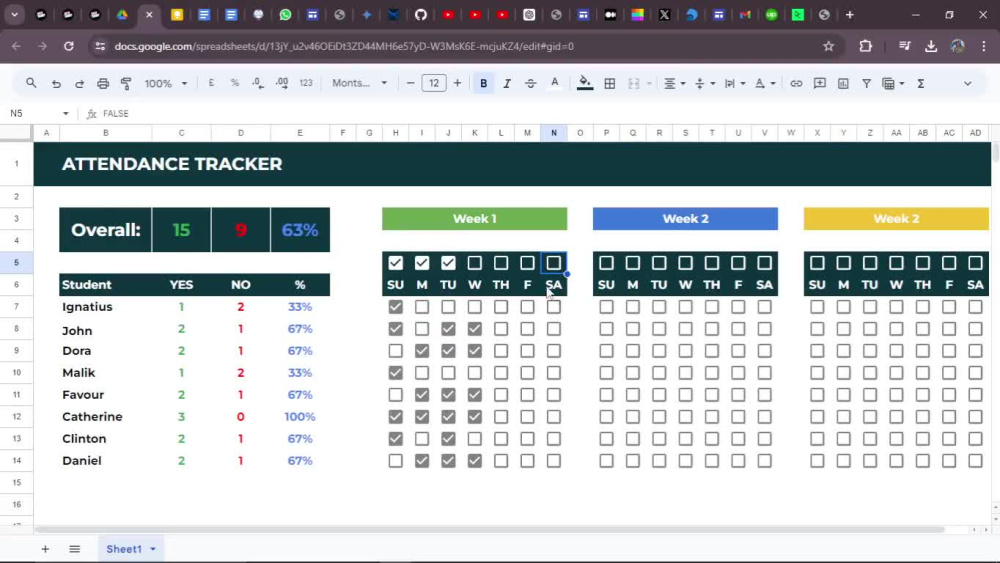The width and height of the screenshot is (1000, 563).
Task: Open the borders tool
Action: point(610,84)
